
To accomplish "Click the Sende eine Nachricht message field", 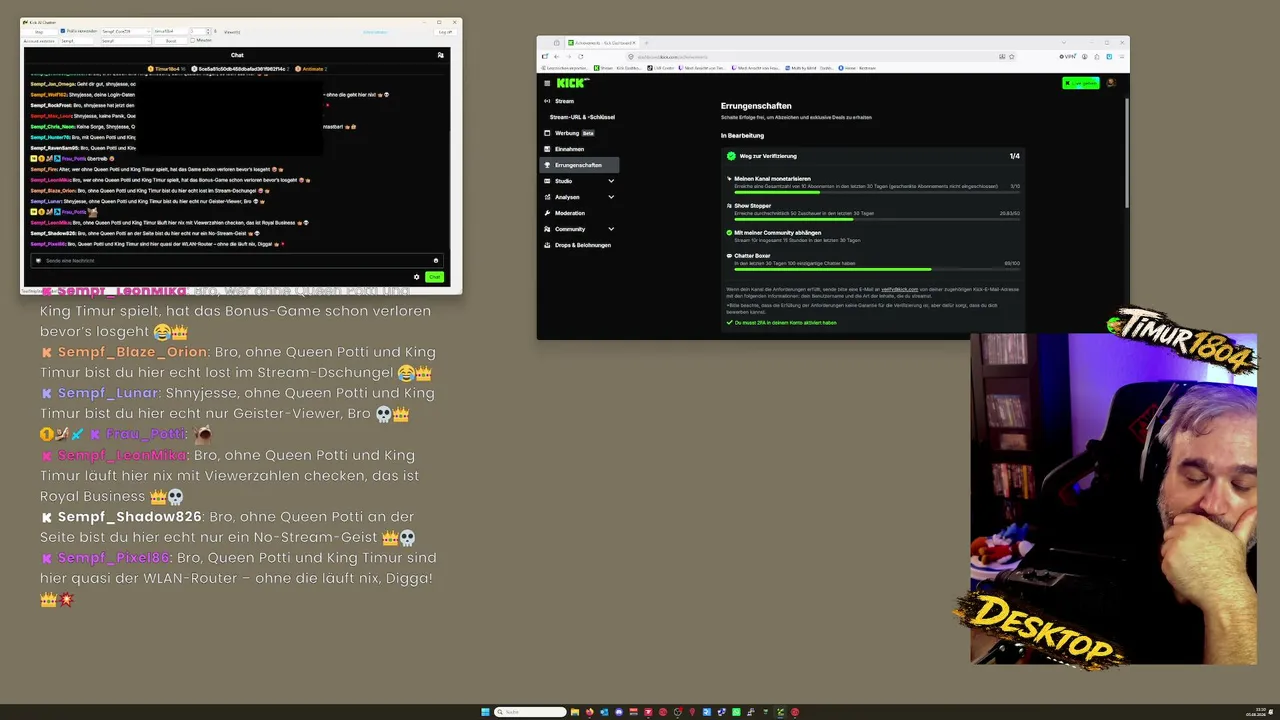I will pyautogui.click(x=236, y=260).
